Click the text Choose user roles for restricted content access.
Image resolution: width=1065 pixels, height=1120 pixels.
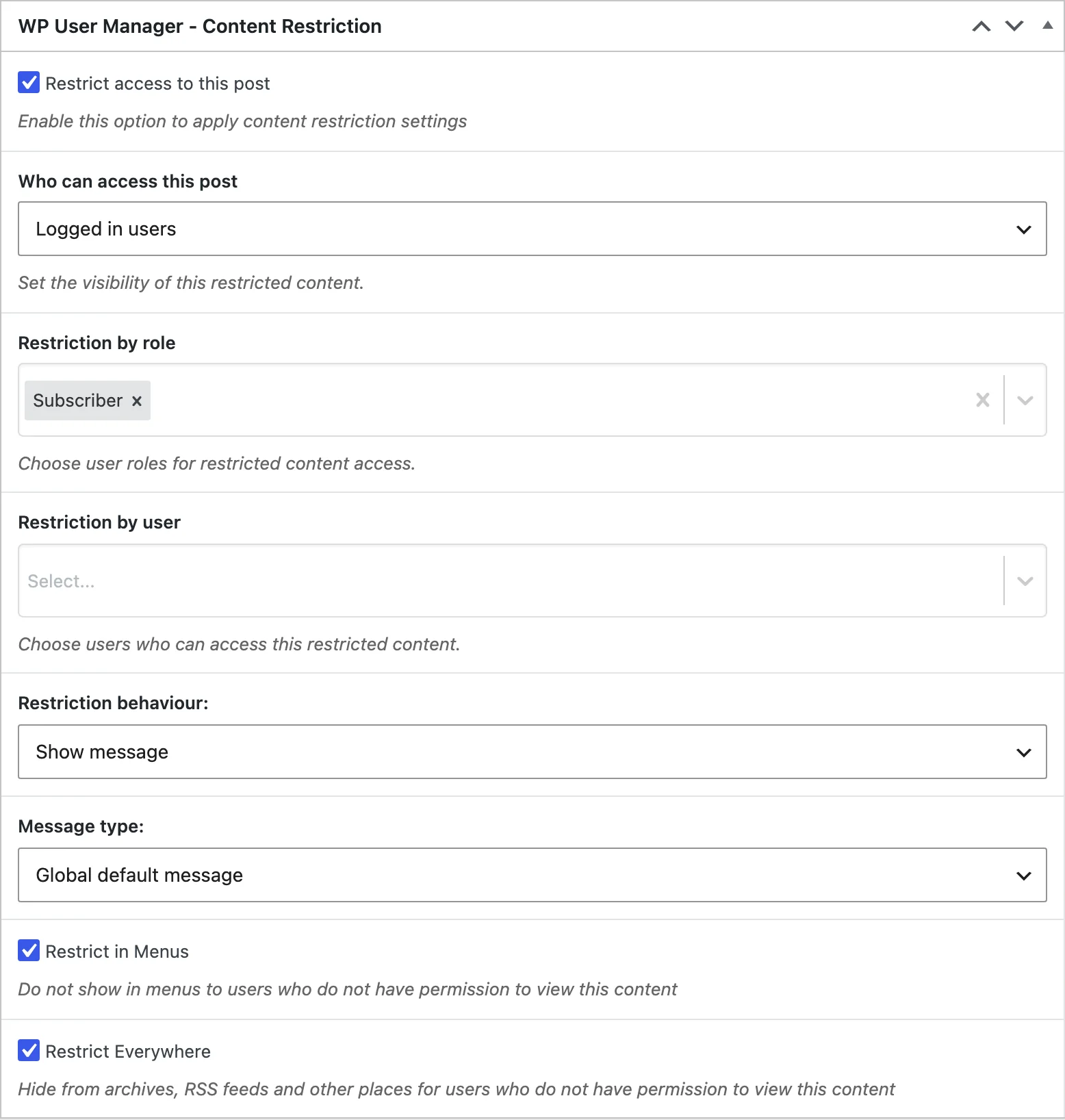tap(217, 463)
